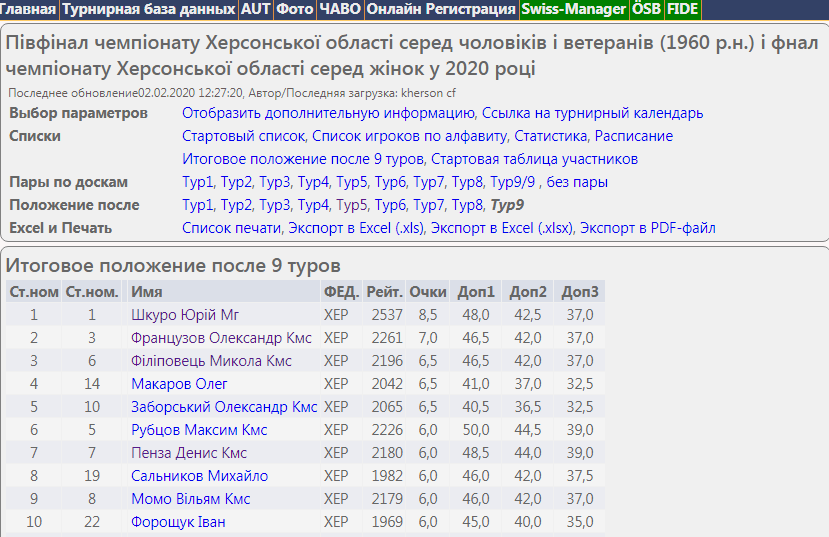This screenshot has width=829, height=537.
Task: Open Онлайн Регистрация in navigation bar
Action: tap(440, 10)
